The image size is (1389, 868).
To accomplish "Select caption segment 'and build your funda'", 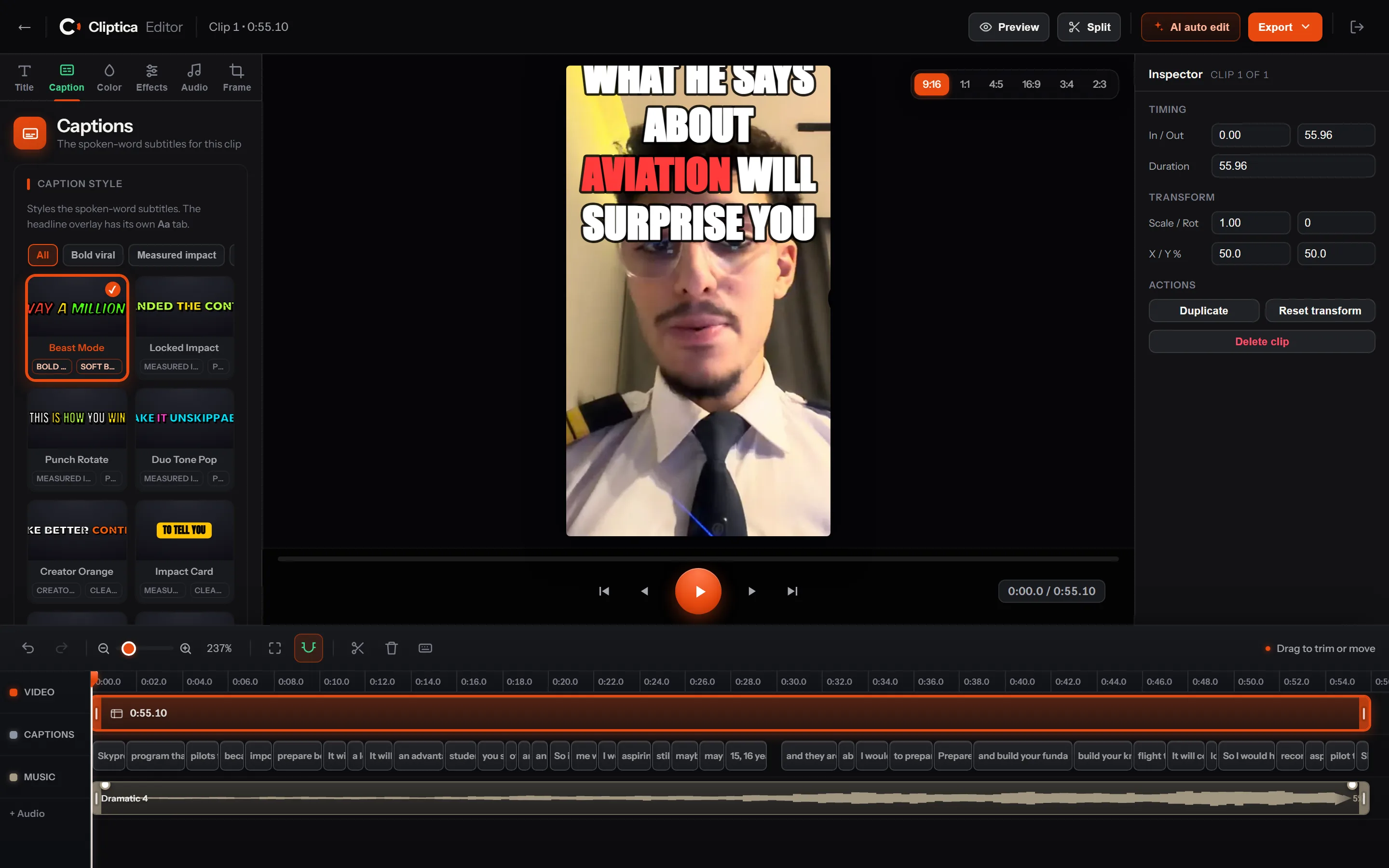I will (1022, 756).
